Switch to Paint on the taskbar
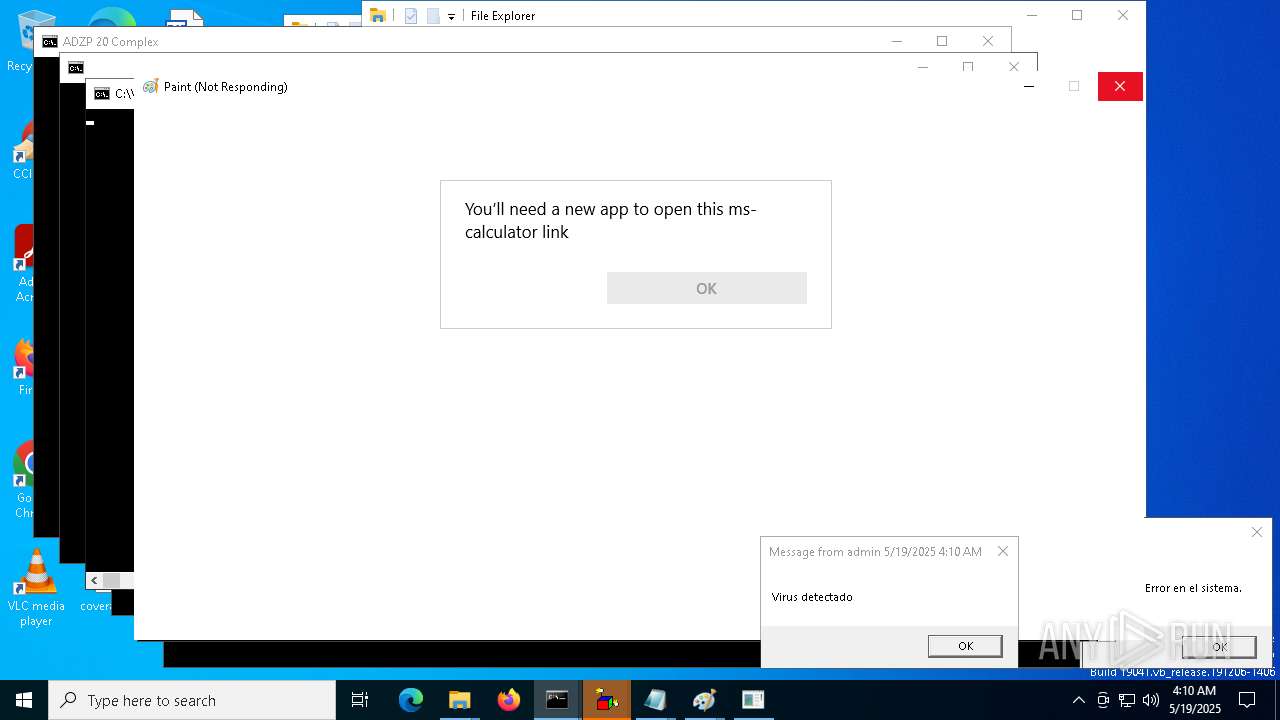 [704, 700]
